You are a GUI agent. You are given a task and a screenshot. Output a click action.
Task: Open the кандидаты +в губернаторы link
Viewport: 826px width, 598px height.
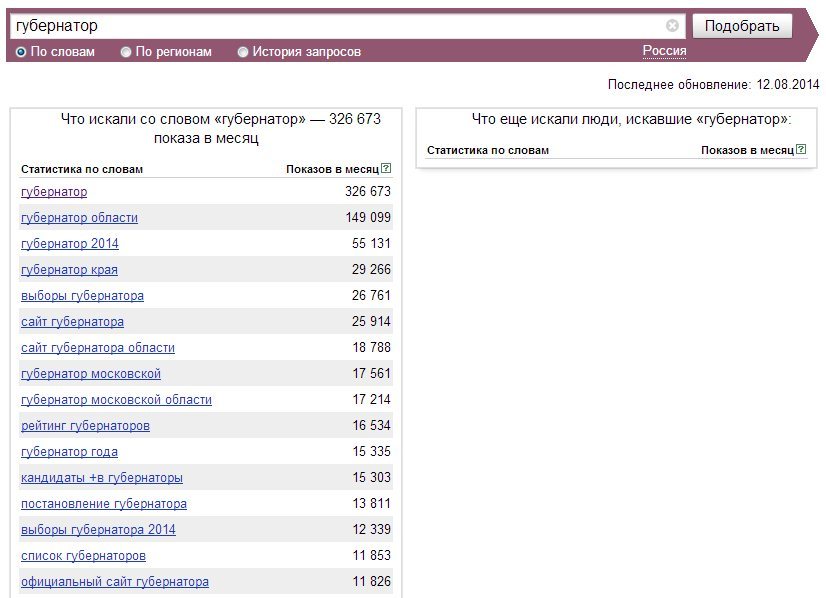(x=102, y=478)
